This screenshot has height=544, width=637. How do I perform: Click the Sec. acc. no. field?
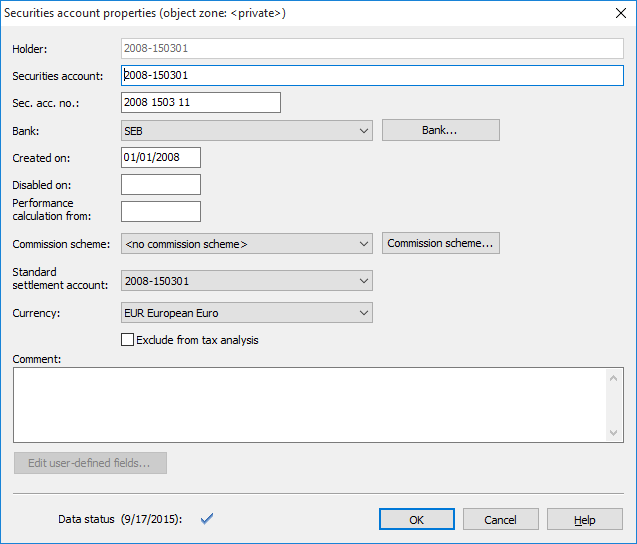200,102
